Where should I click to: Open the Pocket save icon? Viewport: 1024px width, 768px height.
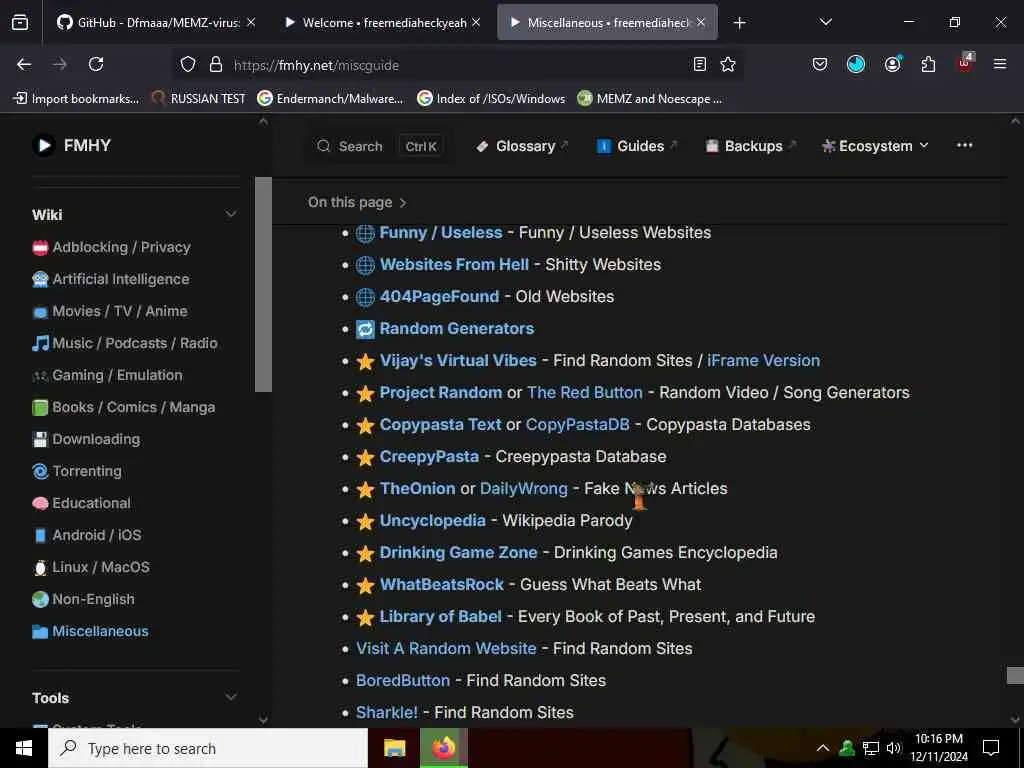[x=820, y=64]
